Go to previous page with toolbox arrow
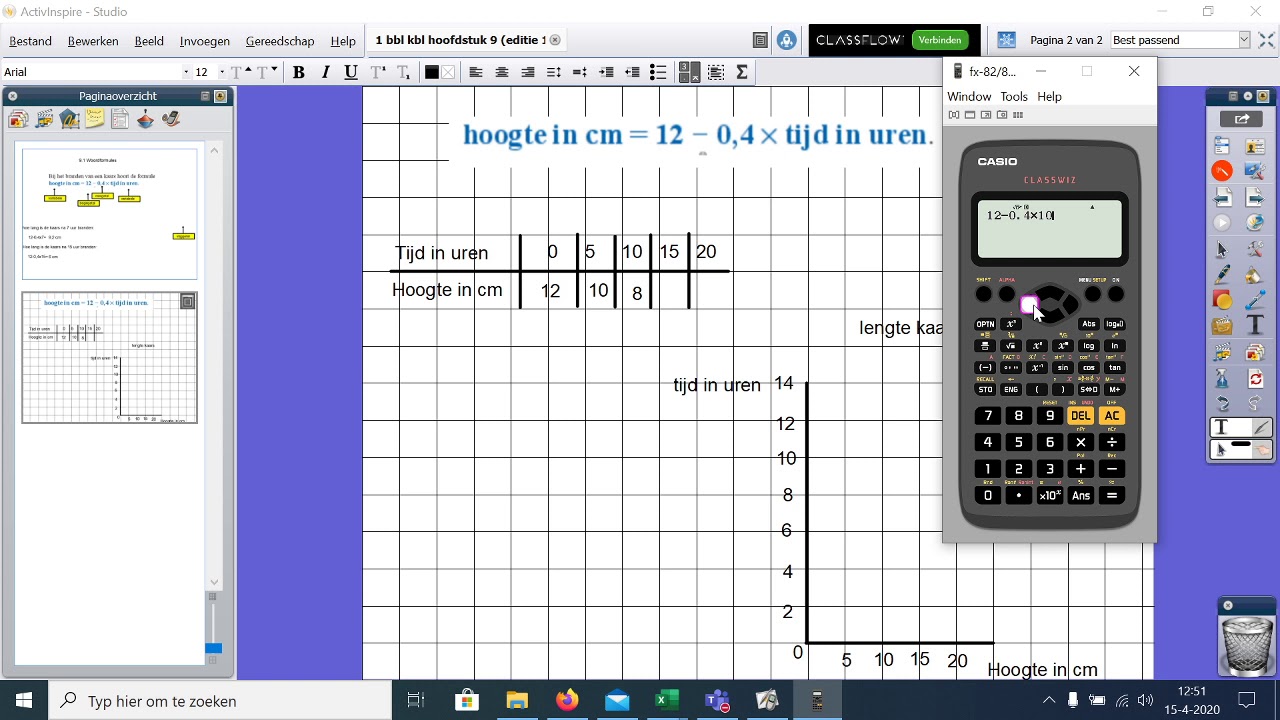The image size is (1280, 720). pos(1222,197)
